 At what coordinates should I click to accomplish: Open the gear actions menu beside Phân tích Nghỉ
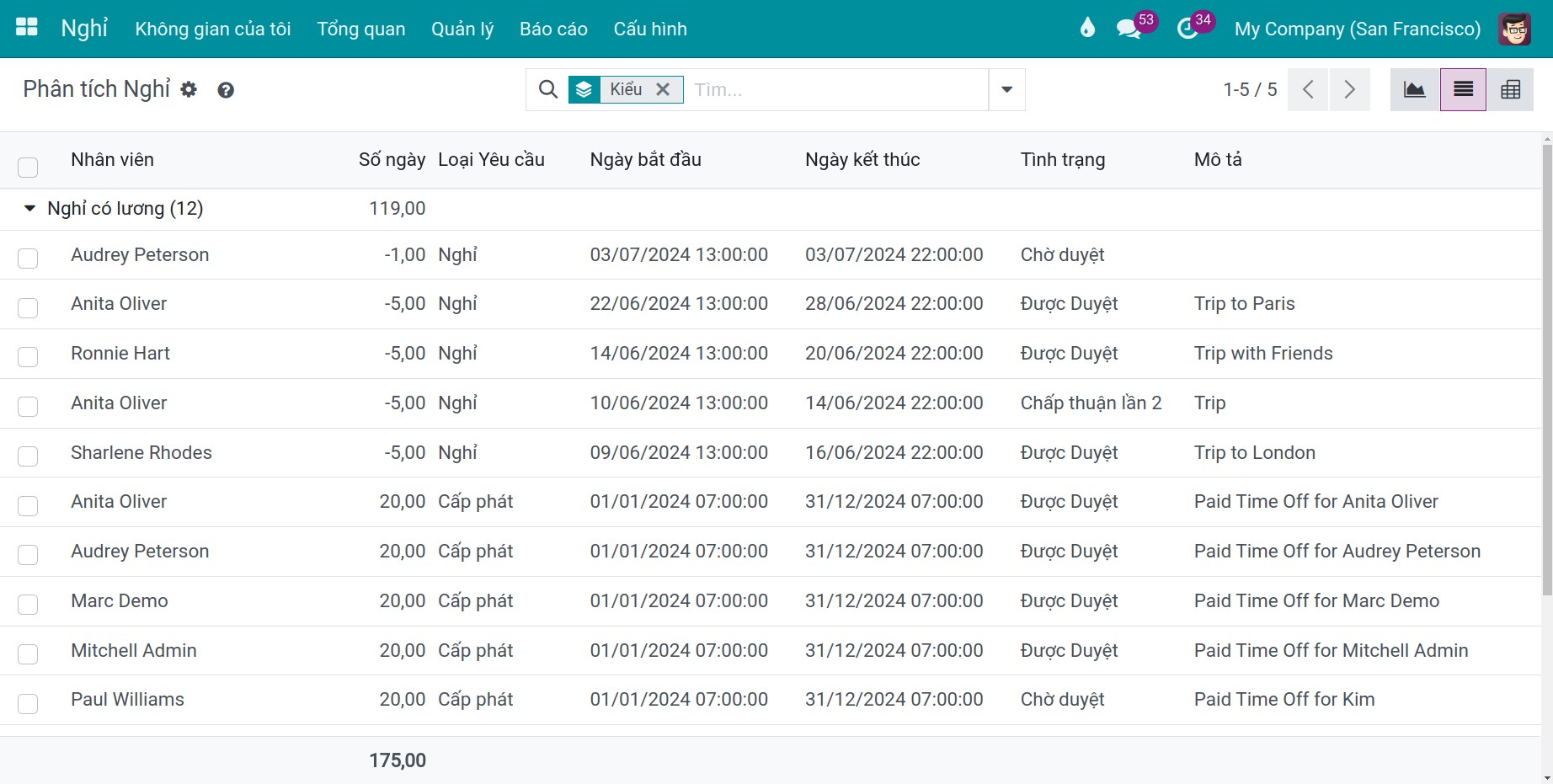(189, 89)
